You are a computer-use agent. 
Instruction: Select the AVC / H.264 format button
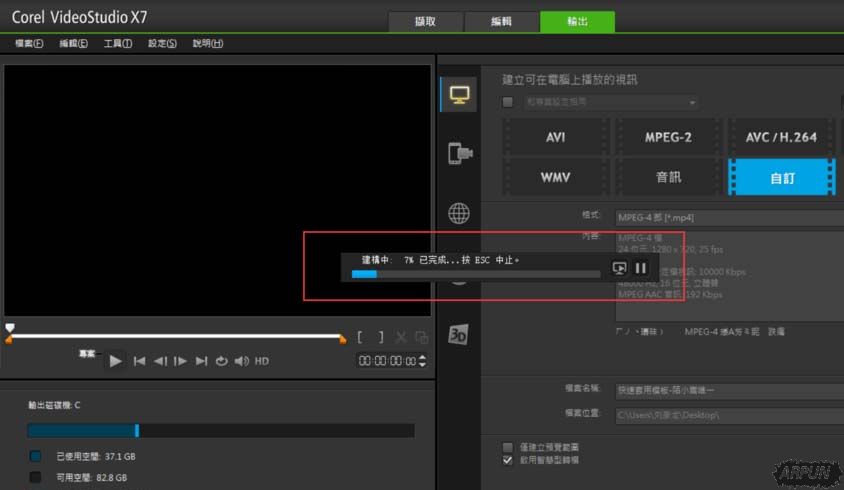pyautogui.click(x=781, y=137)
